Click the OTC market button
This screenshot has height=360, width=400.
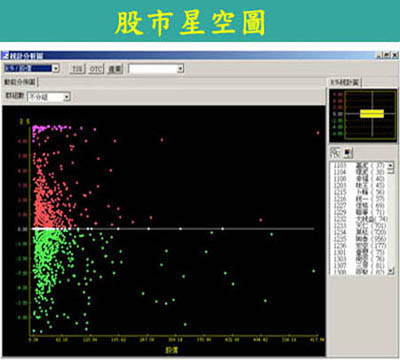pyautogui.click(x=96, y=69)
